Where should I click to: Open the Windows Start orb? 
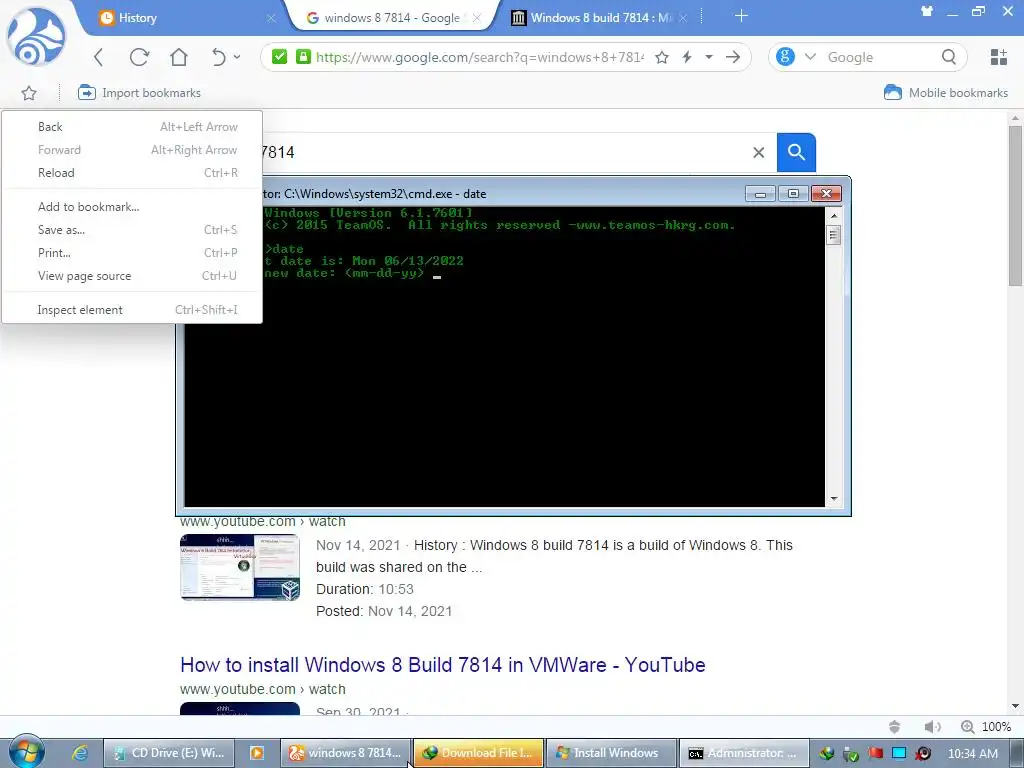[x=26, y=752]
